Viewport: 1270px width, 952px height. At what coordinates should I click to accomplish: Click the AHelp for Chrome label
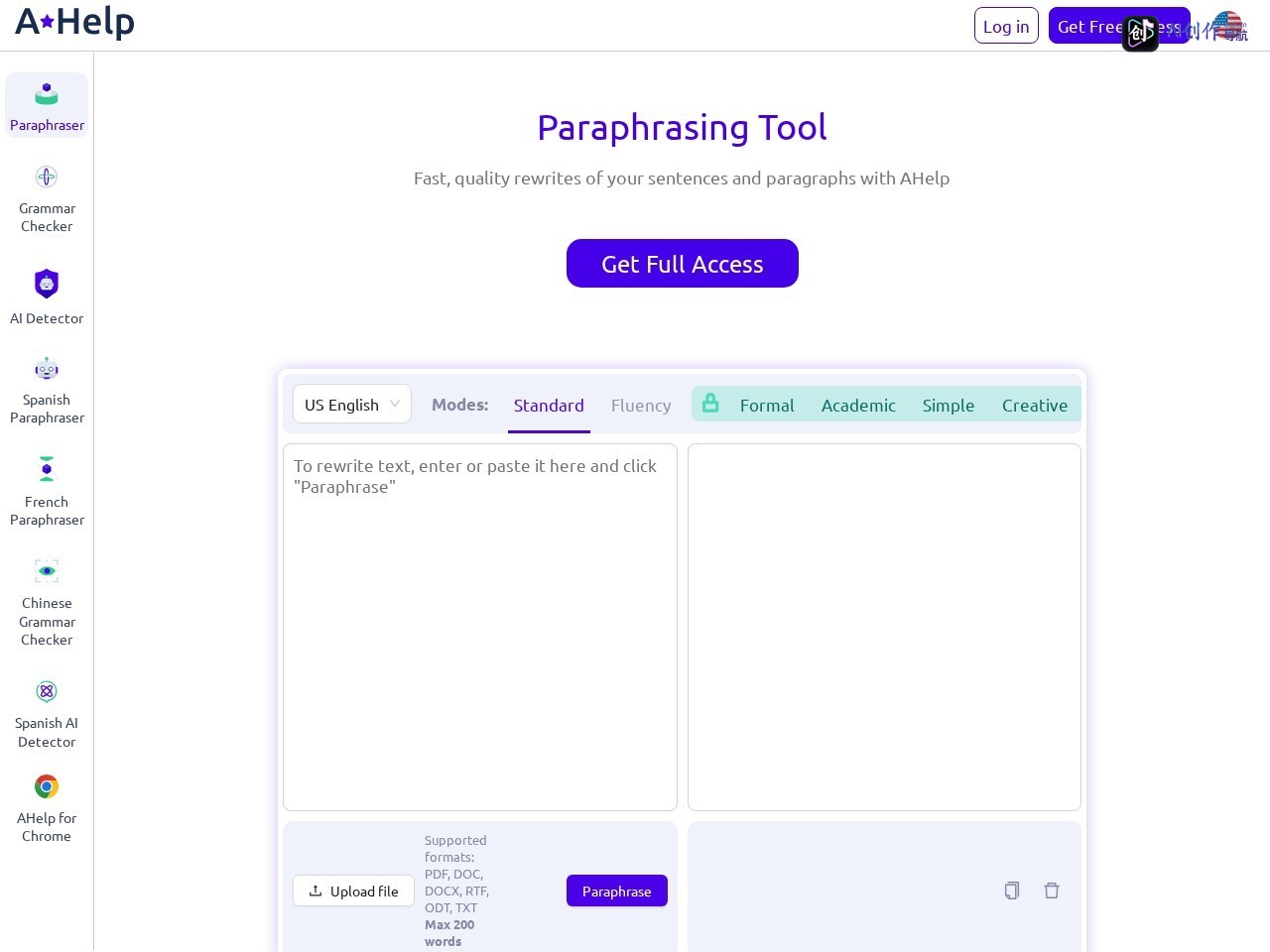point(47,827)
